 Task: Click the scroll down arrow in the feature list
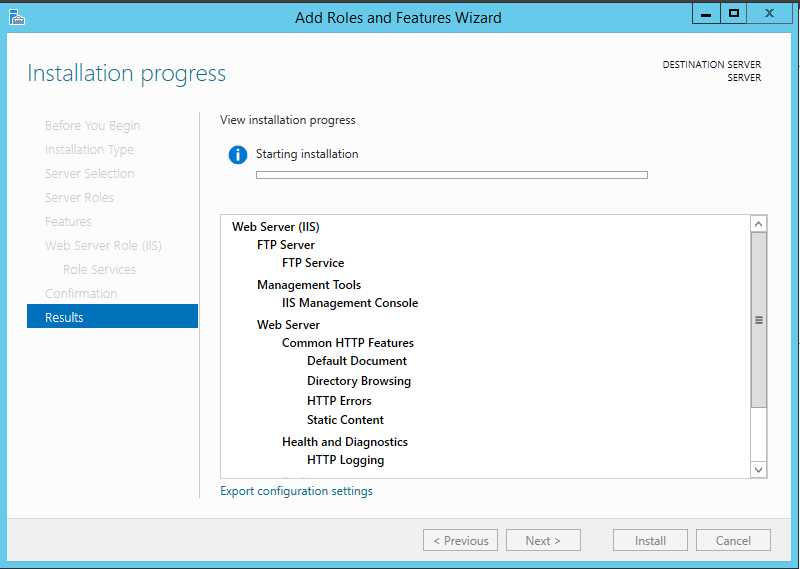coord(759,469)
